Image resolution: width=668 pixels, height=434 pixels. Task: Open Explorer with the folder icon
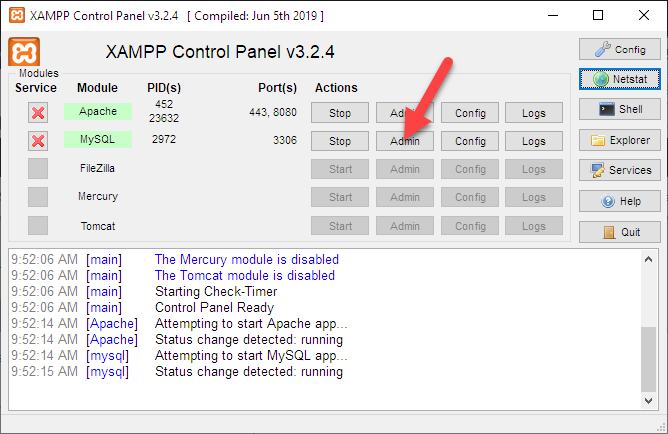(x=619, y=140)
